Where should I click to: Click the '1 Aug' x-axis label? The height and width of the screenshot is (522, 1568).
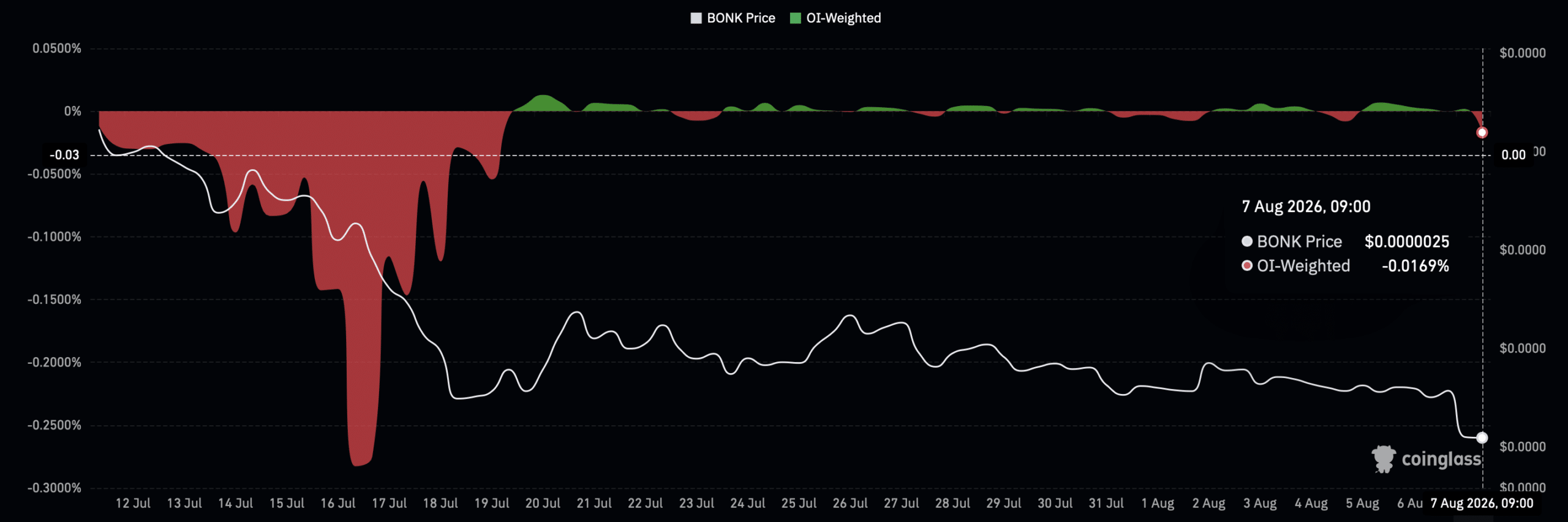click(x=1158, y=503)
